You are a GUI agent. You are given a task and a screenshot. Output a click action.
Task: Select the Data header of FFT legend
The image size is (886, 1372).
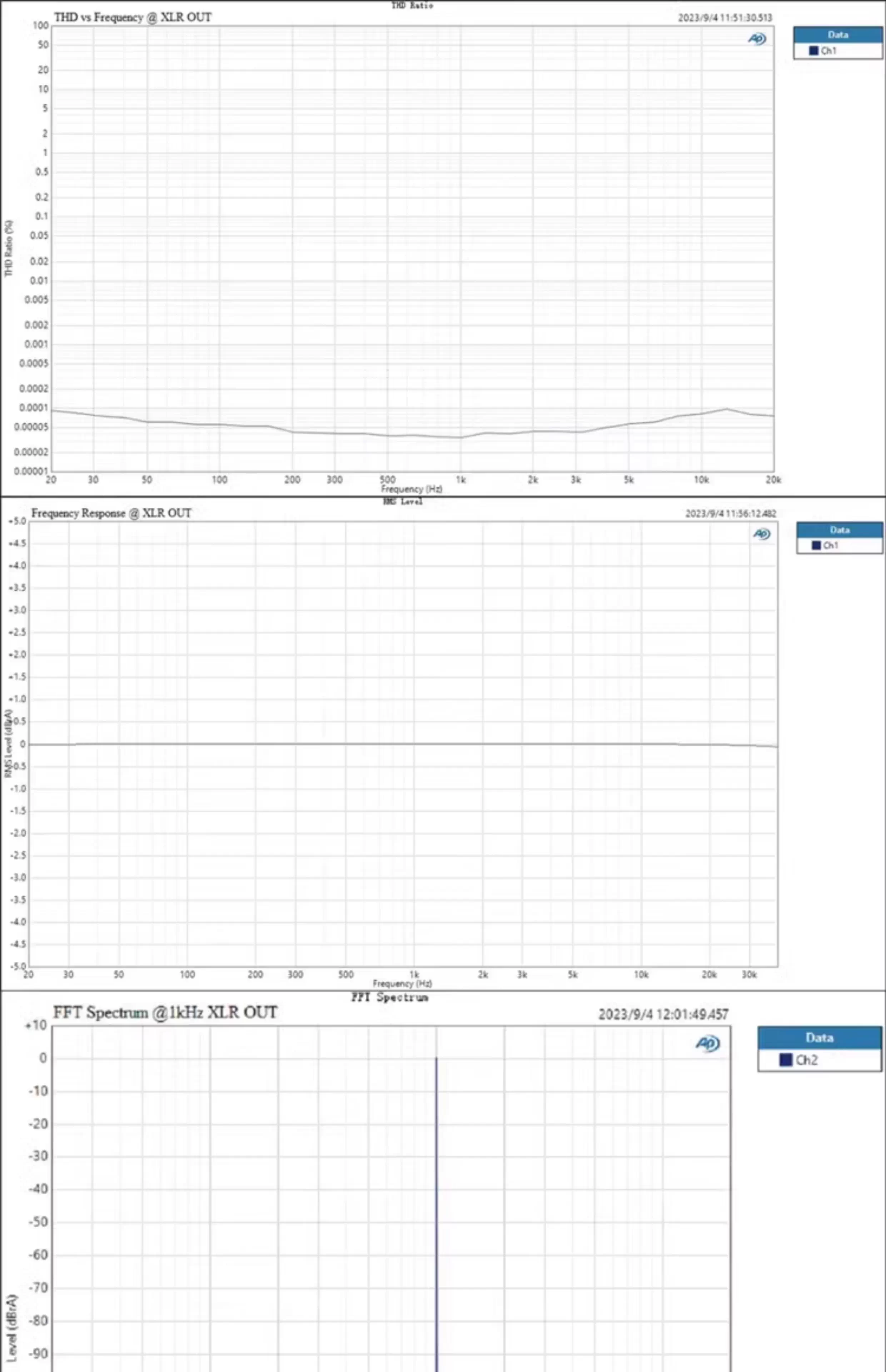(819, 1038)
